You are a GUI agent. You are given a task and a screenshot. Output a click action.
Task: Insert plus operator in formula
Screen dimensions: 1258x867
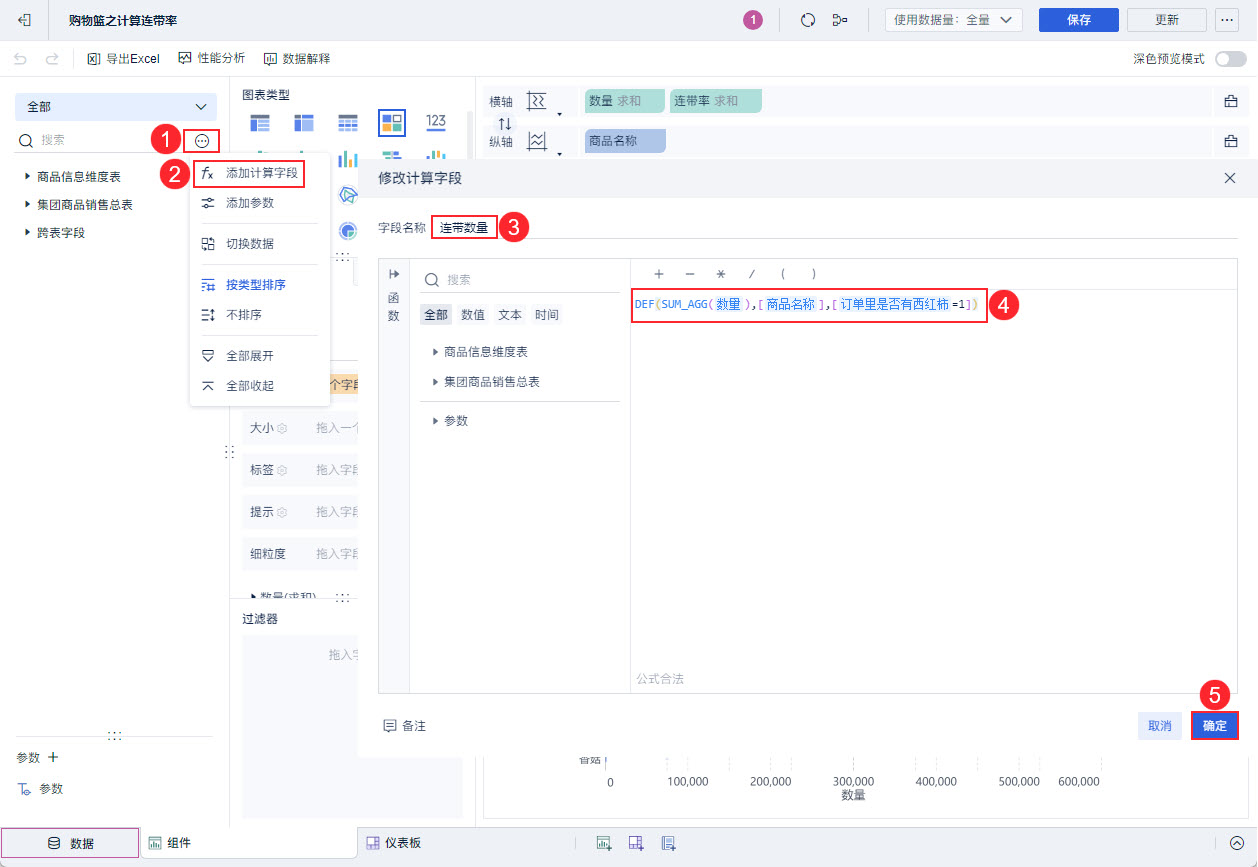[659, 274]
